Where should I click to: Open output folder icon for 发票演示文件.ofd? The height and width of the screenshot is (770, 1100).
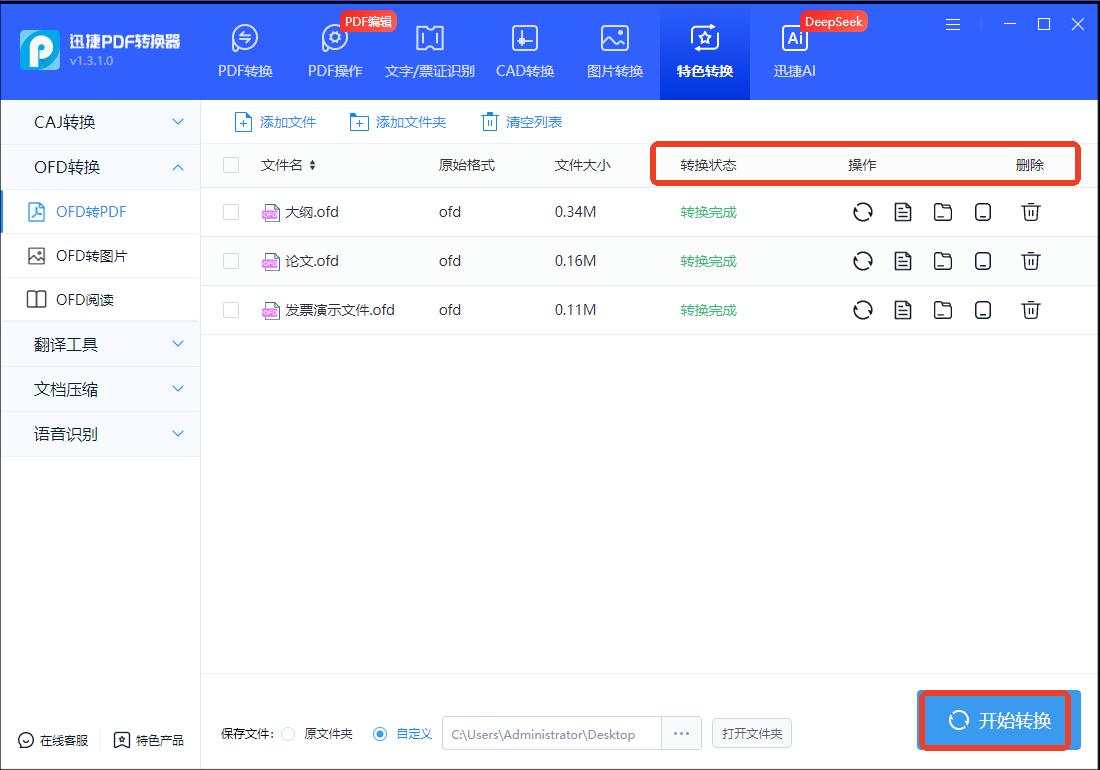943,310
